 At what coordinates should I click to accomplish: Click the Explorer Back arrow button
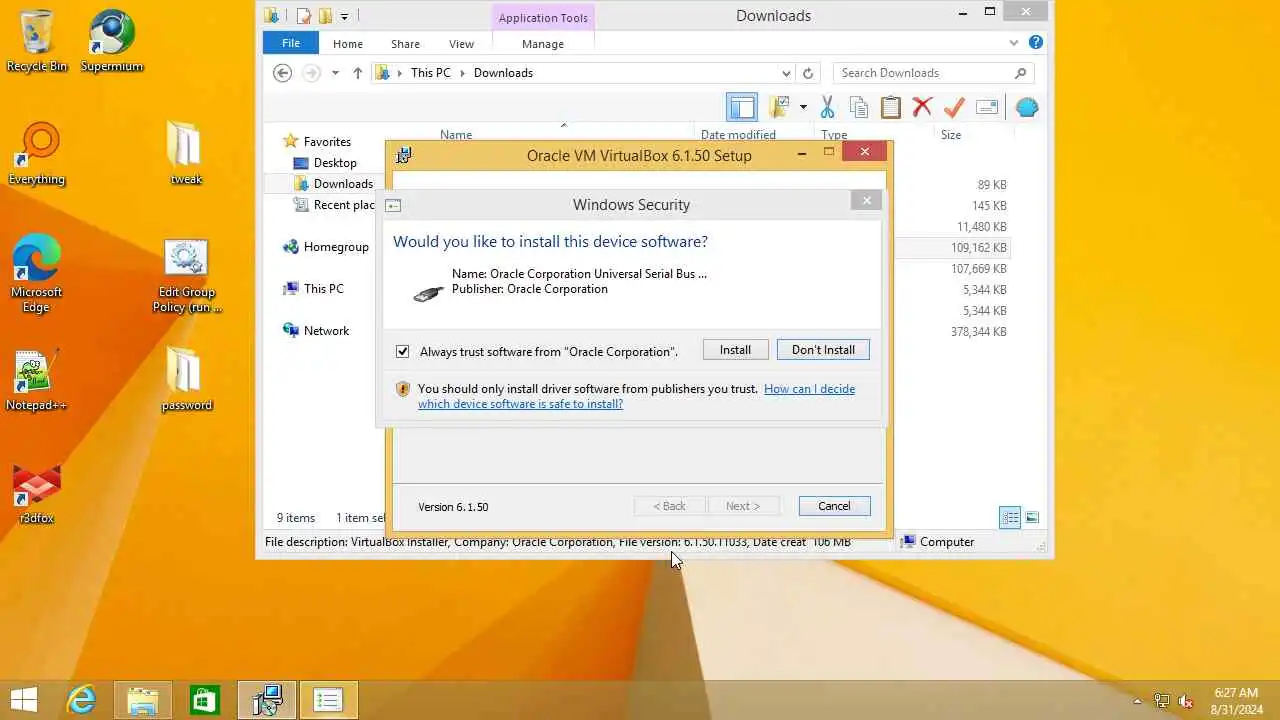coord(282,73)
